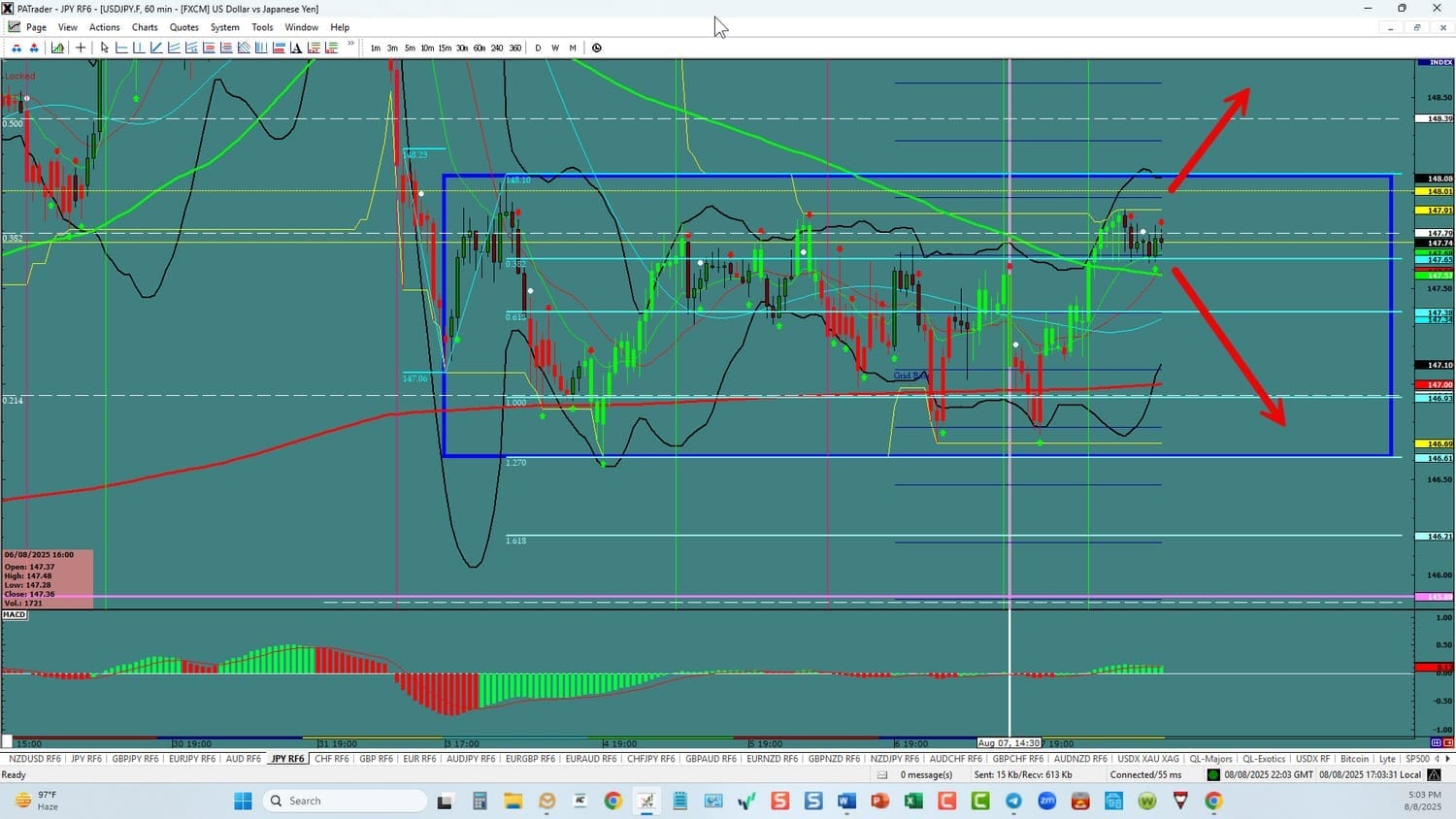This screenshot has height=819, width=1456.
Task: Click the warning triangle icon in status bar
Action: (1435, 774)
